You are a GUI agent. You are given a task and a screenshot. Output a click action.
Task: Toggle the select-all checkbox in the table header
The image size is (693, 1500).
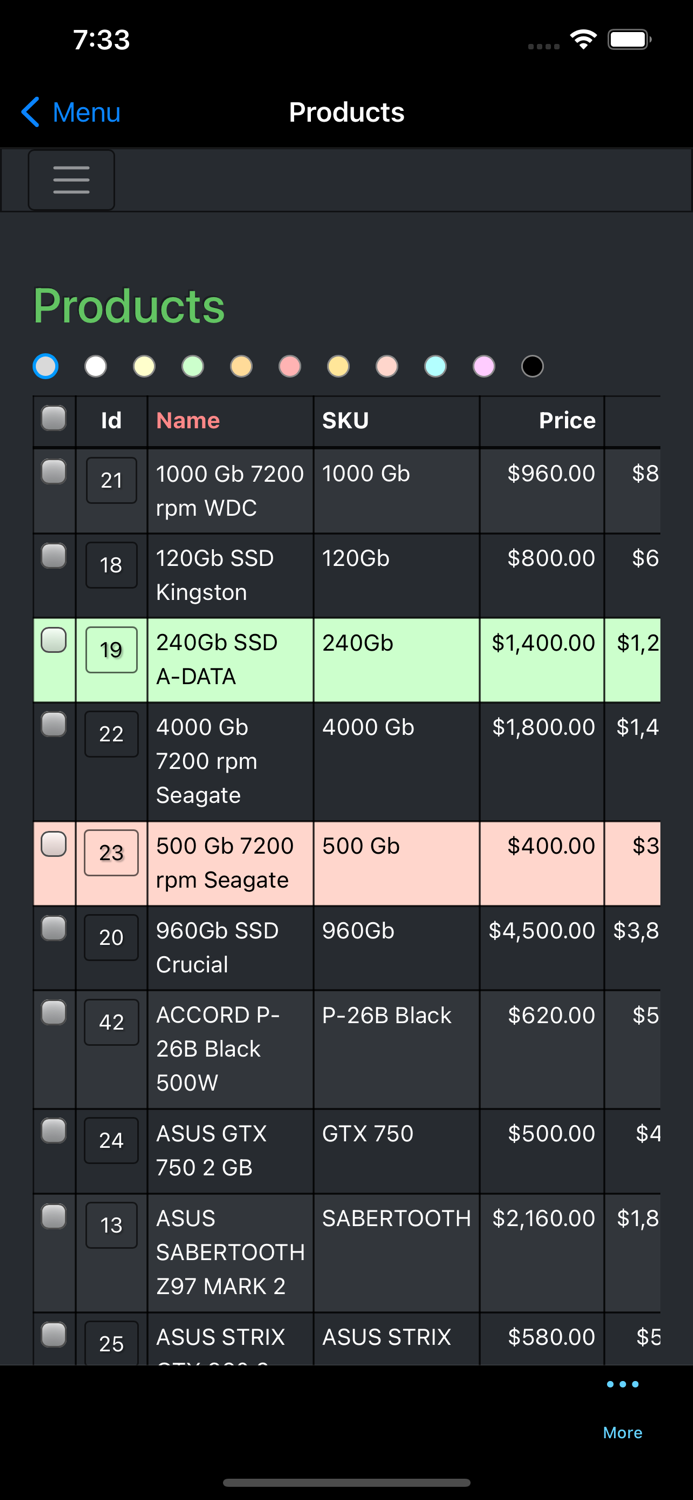(x=53, y=420)
